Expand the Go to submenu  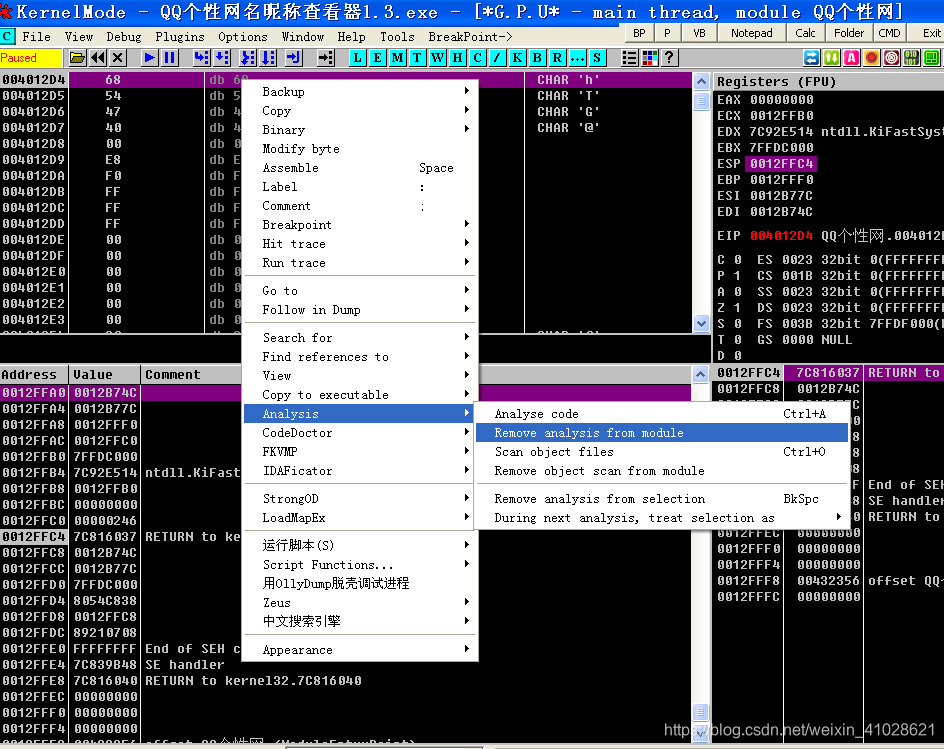click(x=359, y=291)
